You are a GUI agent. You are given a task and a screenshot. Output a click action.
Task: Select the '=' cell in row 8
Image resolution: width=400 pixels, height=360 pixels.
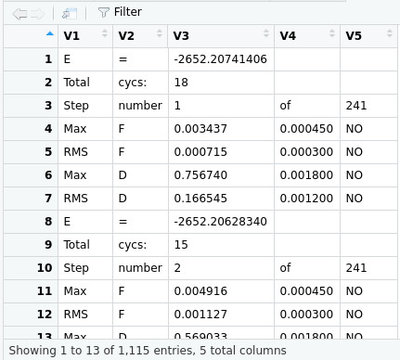(x=140, y=222)
